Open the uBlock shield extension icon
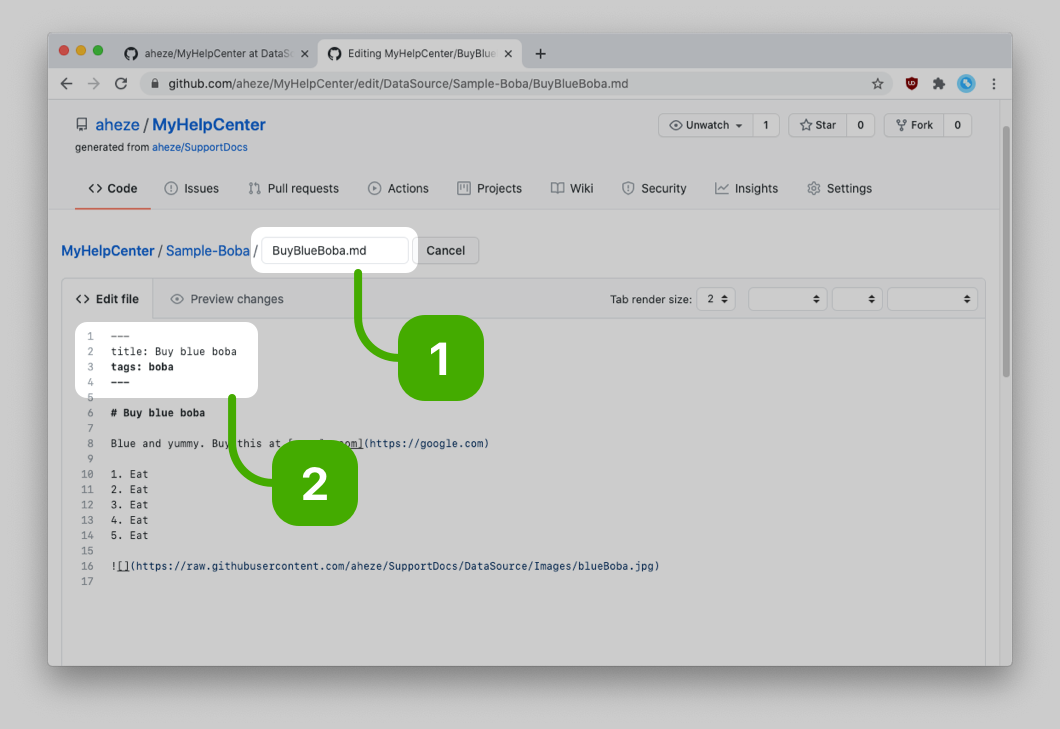Image resolution: width=1060 pixels, height=729 pixels. click(911, 84)
